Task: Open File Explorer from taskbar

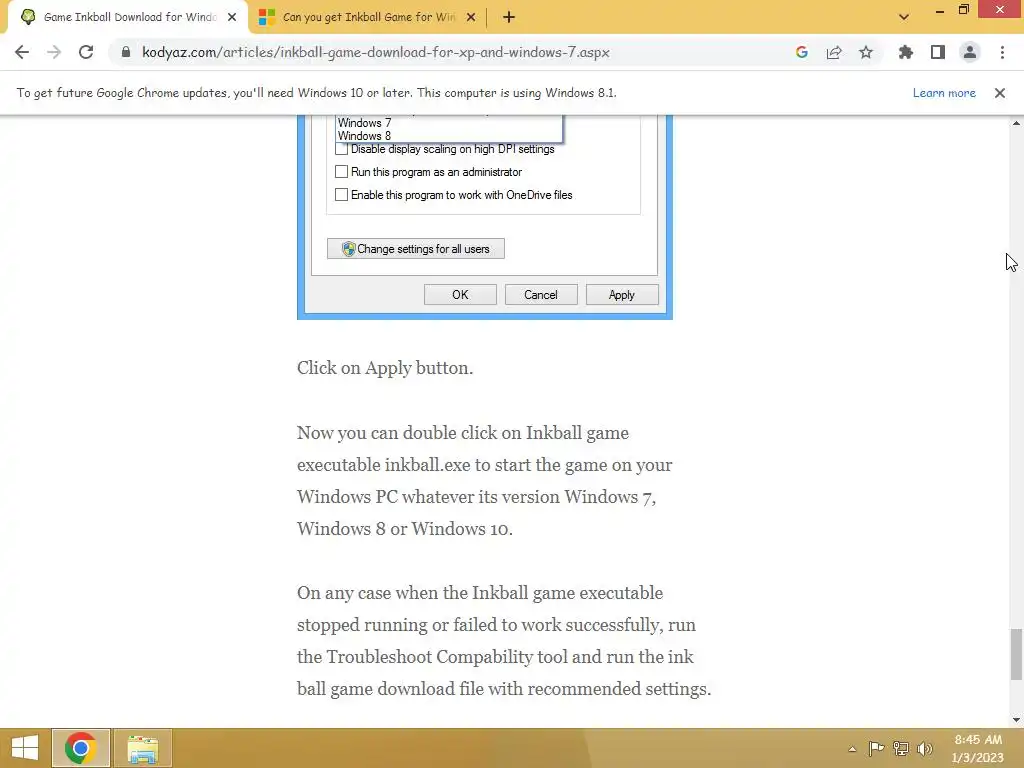Action: coord(143,748)
